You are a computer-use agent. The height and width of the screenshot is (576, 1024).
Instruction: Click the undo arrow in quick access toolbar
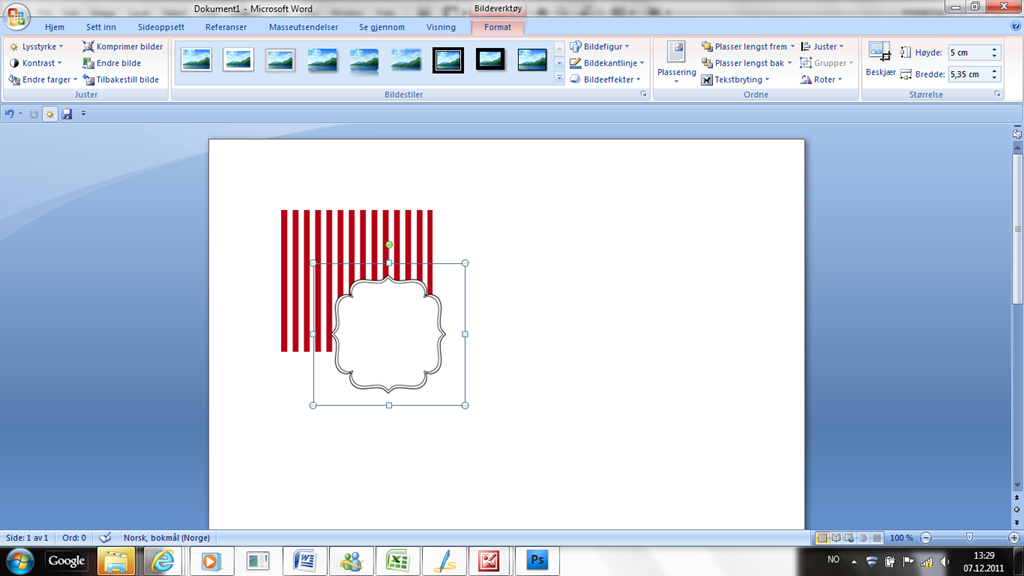click(9, 114)
